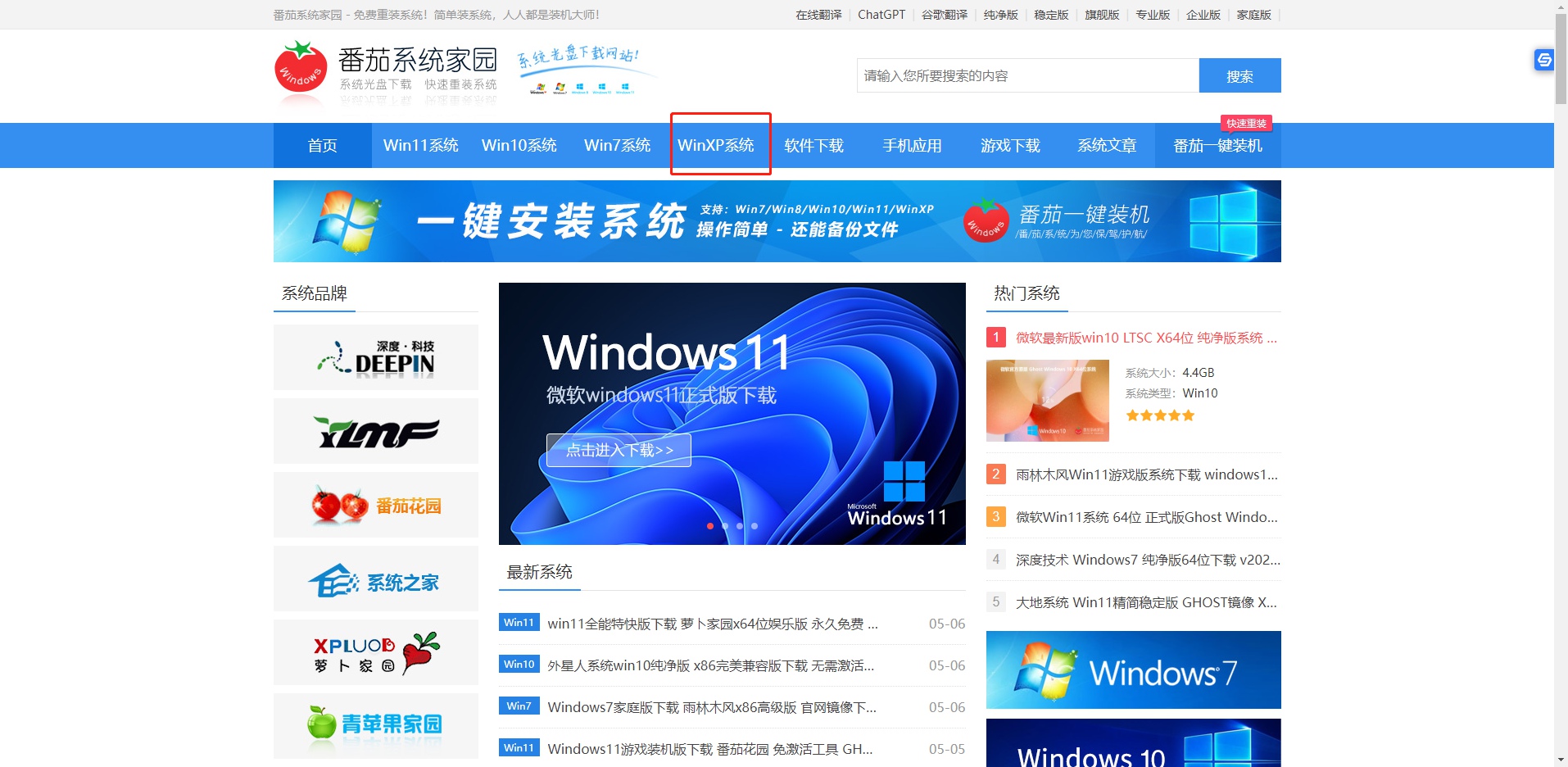
Task: Click the Win11 tag on first list row
Action: point(519,623)
